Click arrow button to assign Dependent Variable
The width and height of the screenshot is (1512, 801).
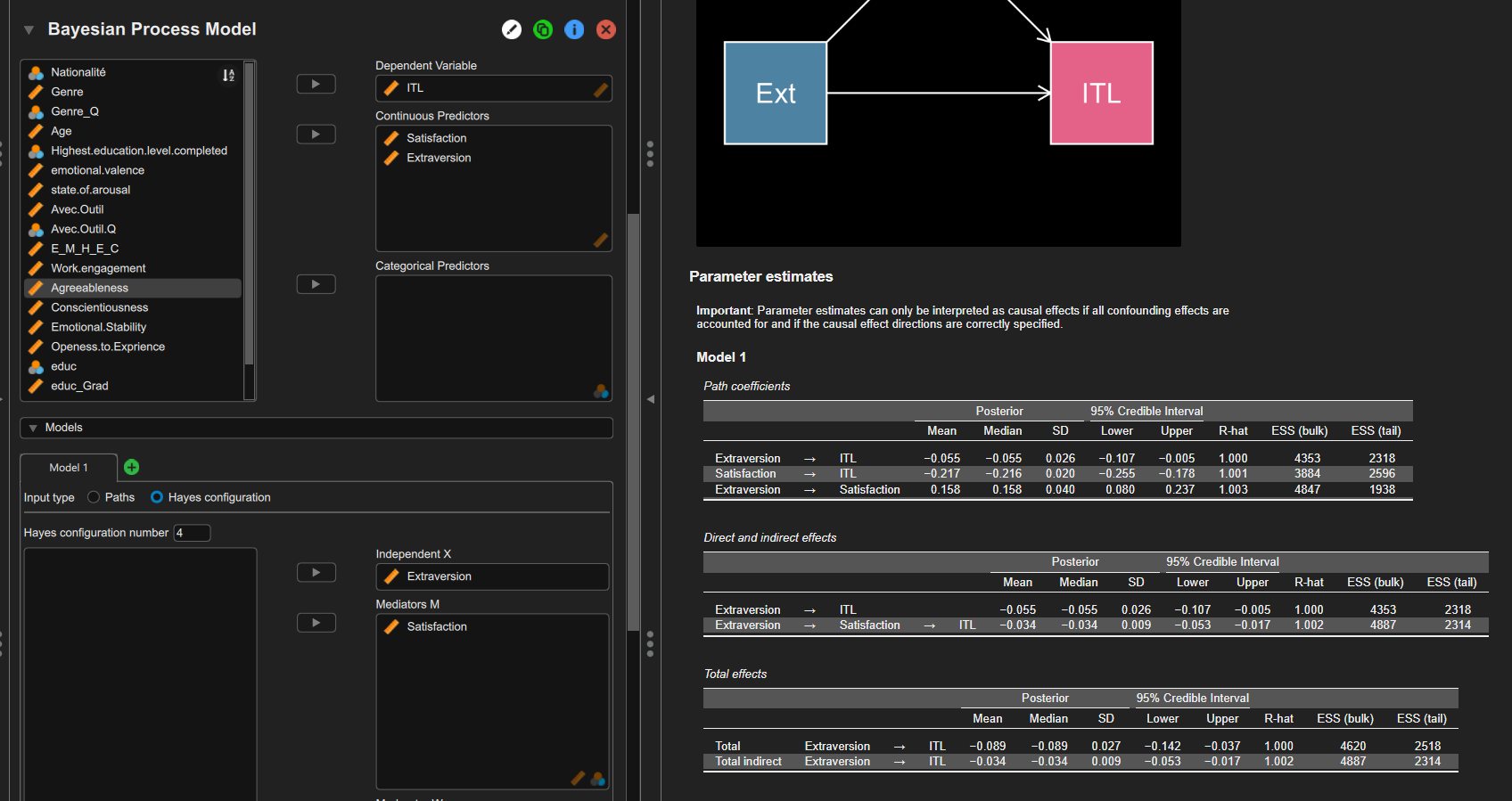tap(316, 84)
